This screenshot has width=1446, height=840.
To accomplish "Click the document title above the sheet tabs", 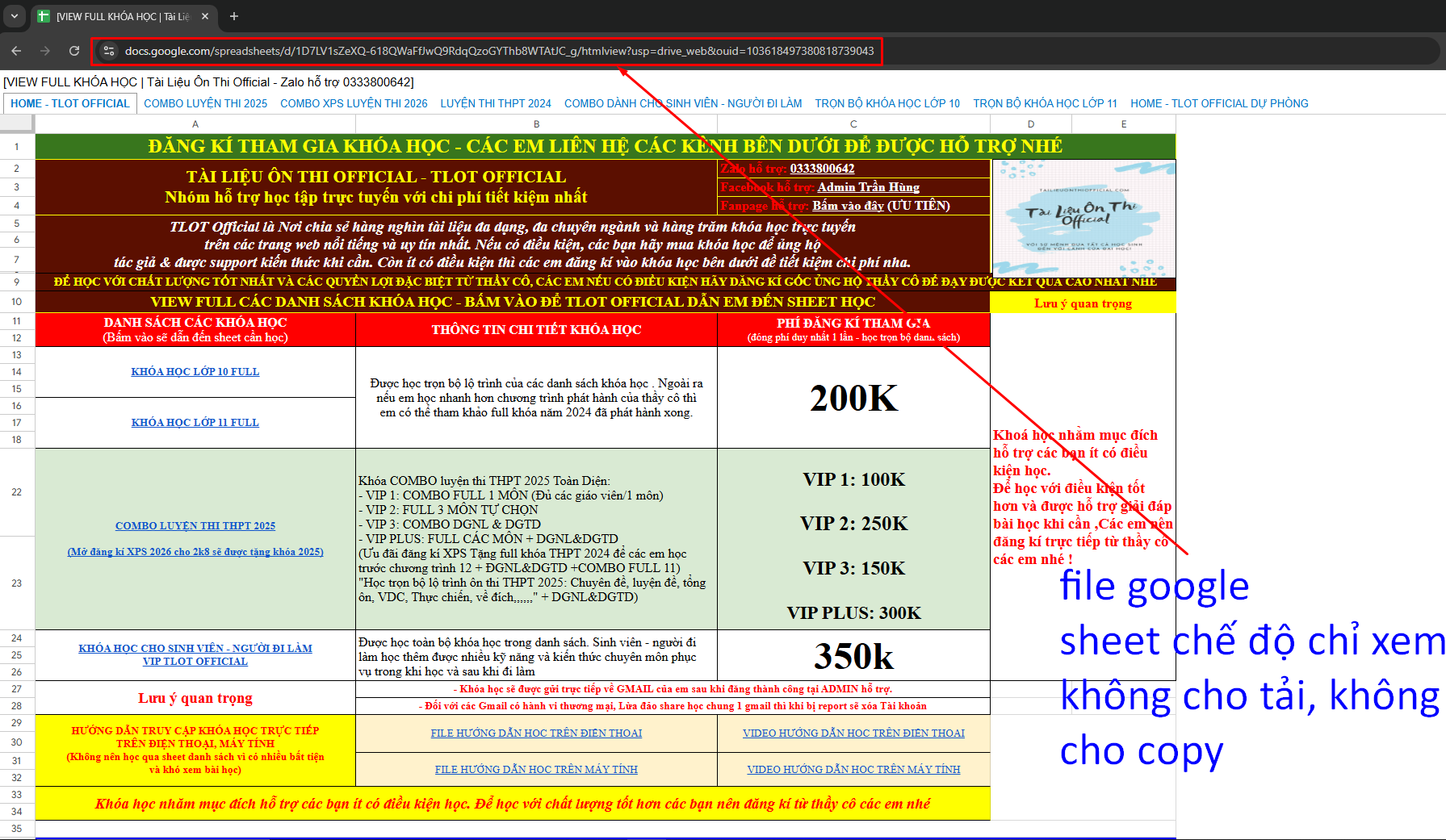I will click(x=208, y=82).
